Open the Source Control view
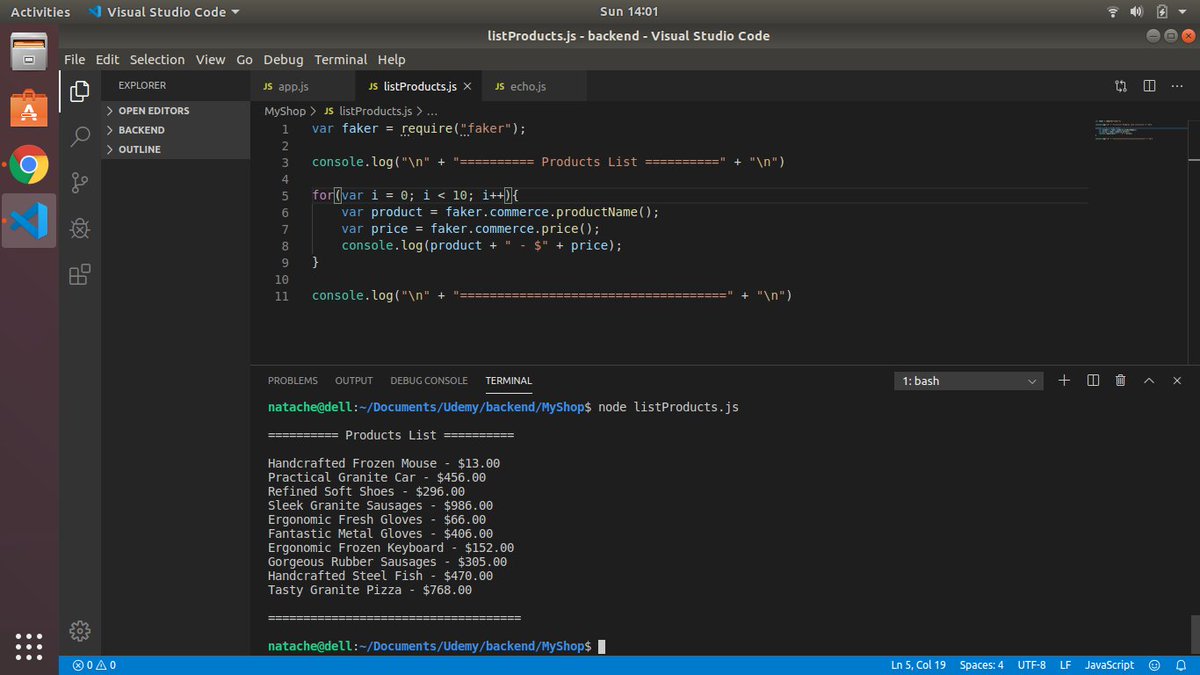The width and height of the screenshot is (1200, 675). coord(80,183)
